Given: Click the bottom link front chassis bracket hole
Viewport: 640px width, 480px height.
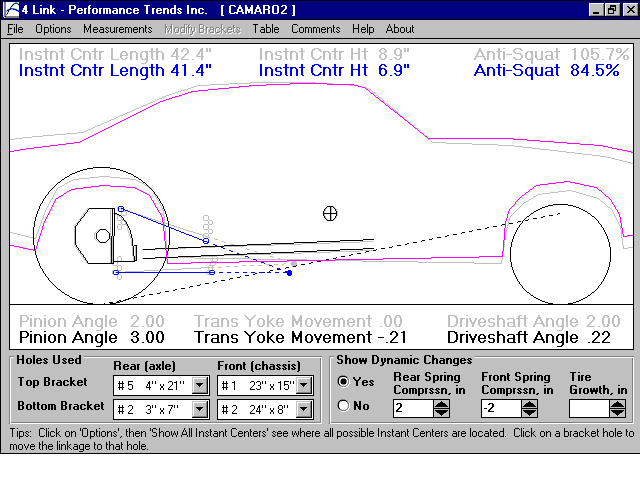Looking at the screenshot, I should pyautogui.click(x=212, y=272).
